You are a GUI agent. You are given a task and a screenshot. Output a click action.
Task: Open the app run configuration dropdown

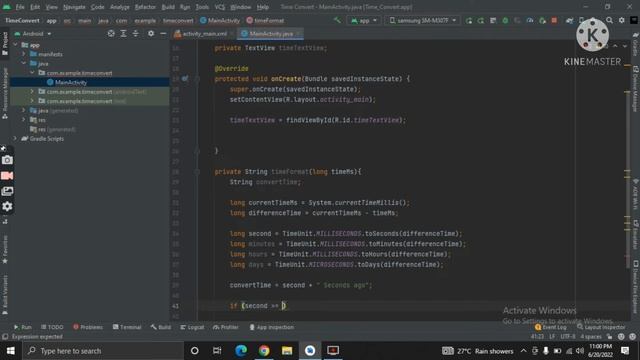tap(364, 20)
